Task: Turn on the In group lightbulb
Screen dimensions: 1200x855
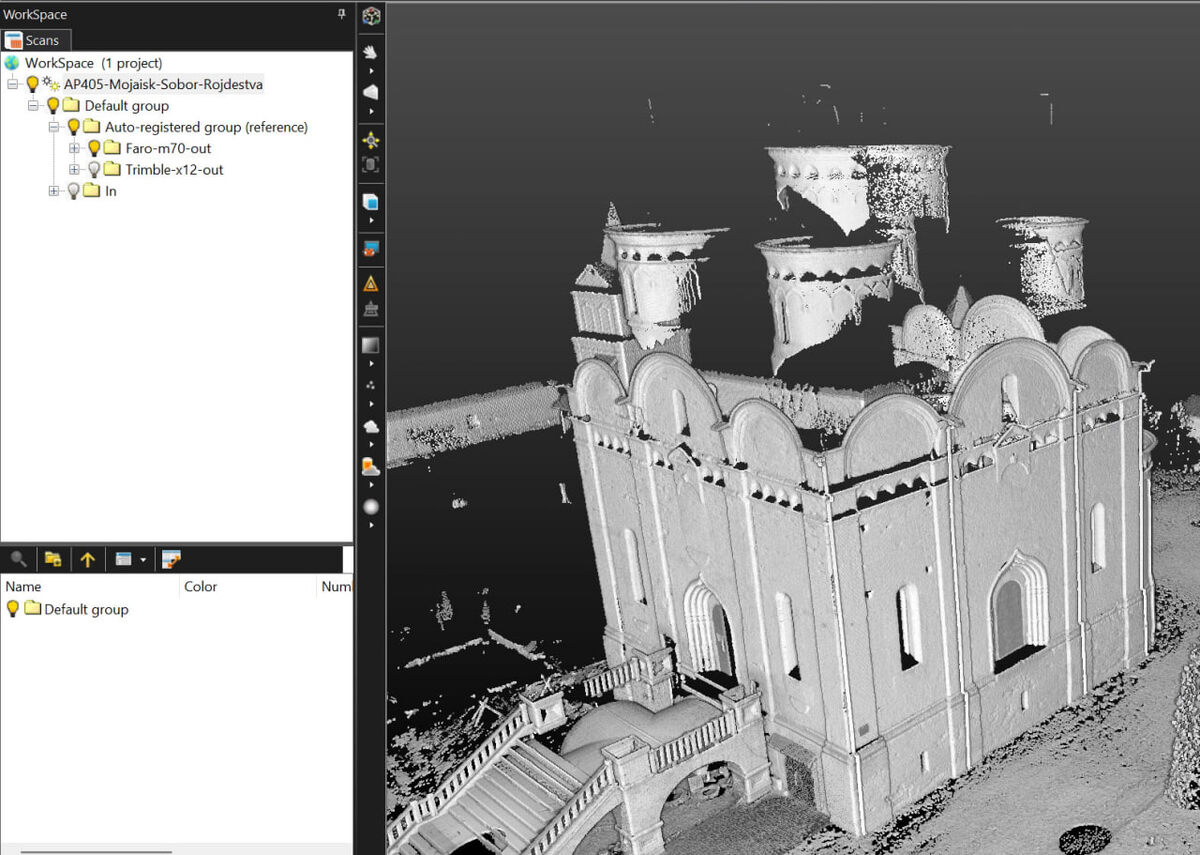Action: click(x=73, y=190)
